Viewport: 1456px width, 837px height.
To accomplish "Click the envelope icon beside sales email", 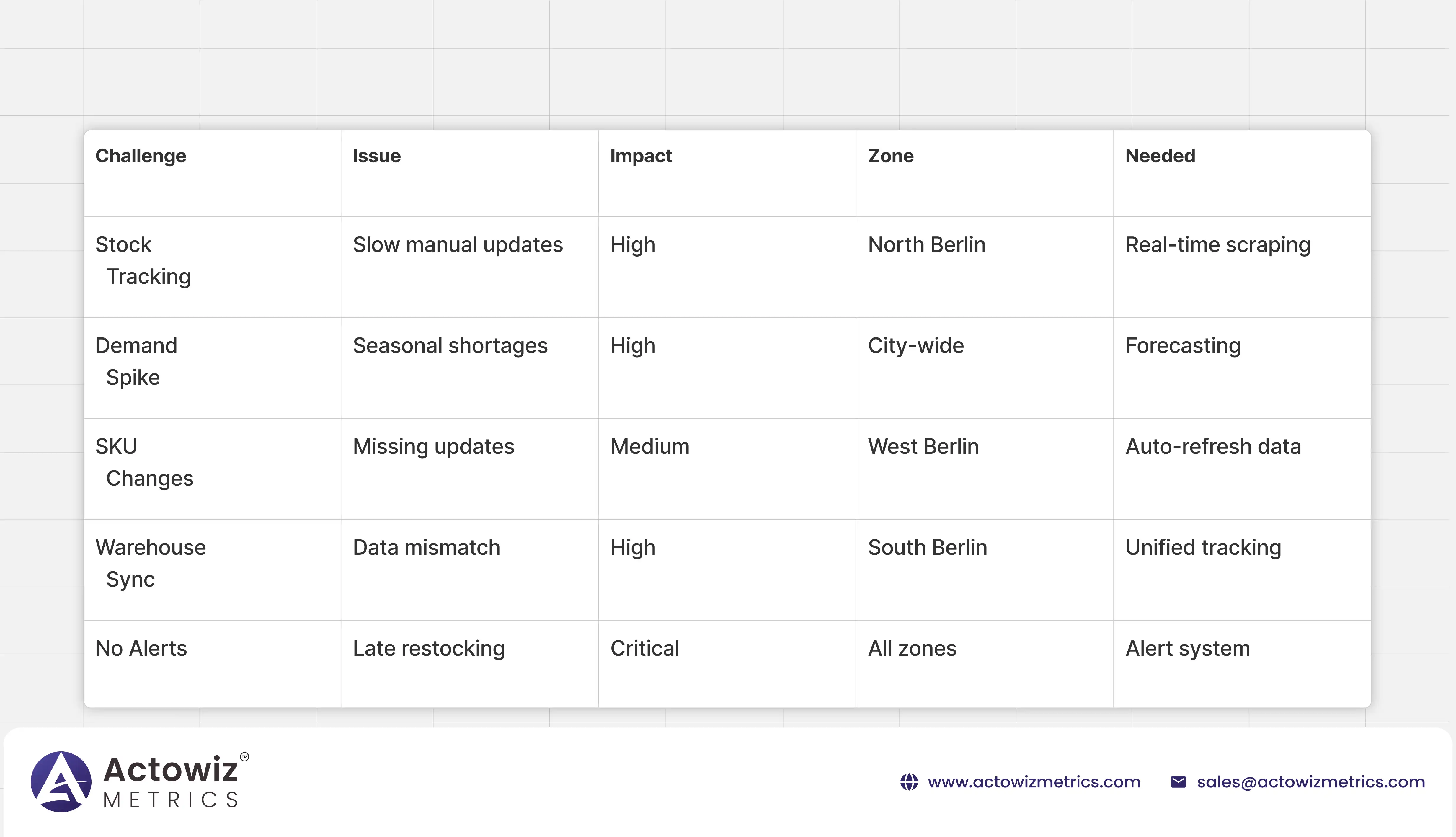I will (1178, 782).
